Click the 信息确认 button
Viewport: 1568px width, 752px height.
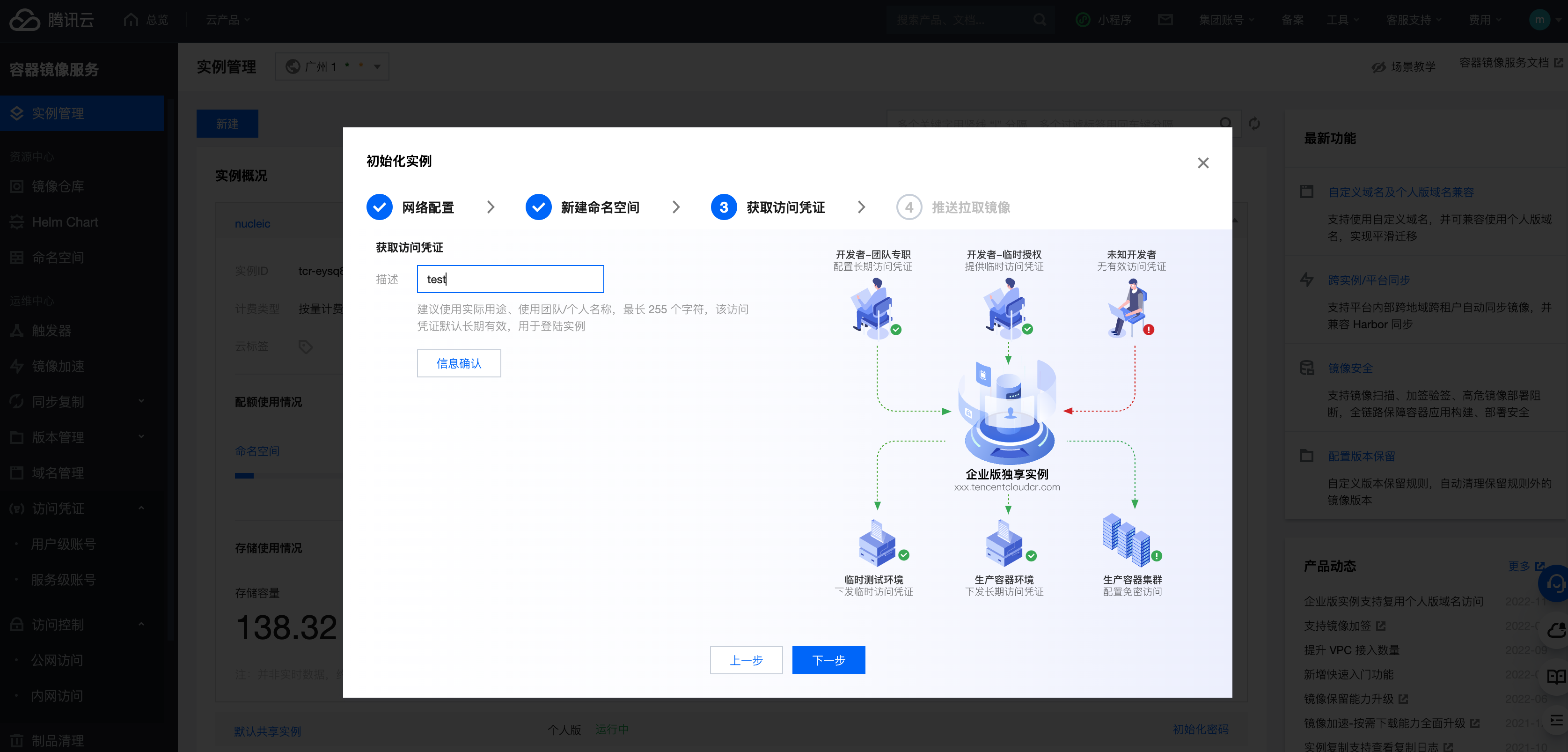458,363
